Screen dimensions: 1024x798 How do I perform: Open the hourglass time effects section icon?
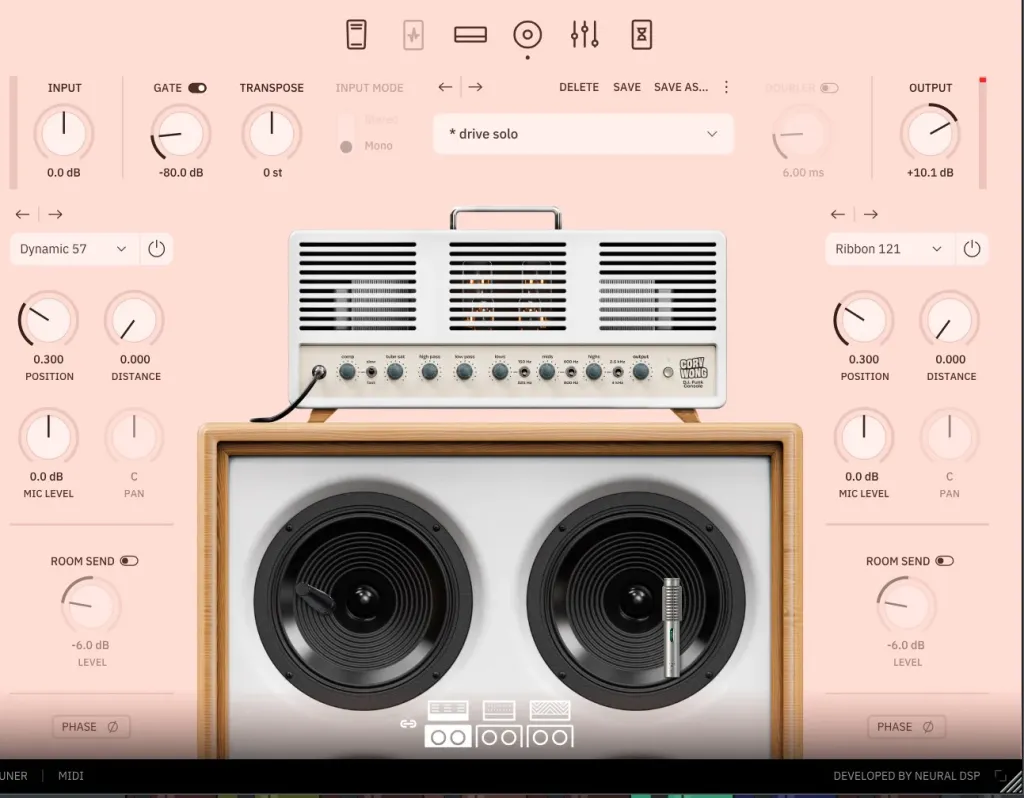click(641, 35)
